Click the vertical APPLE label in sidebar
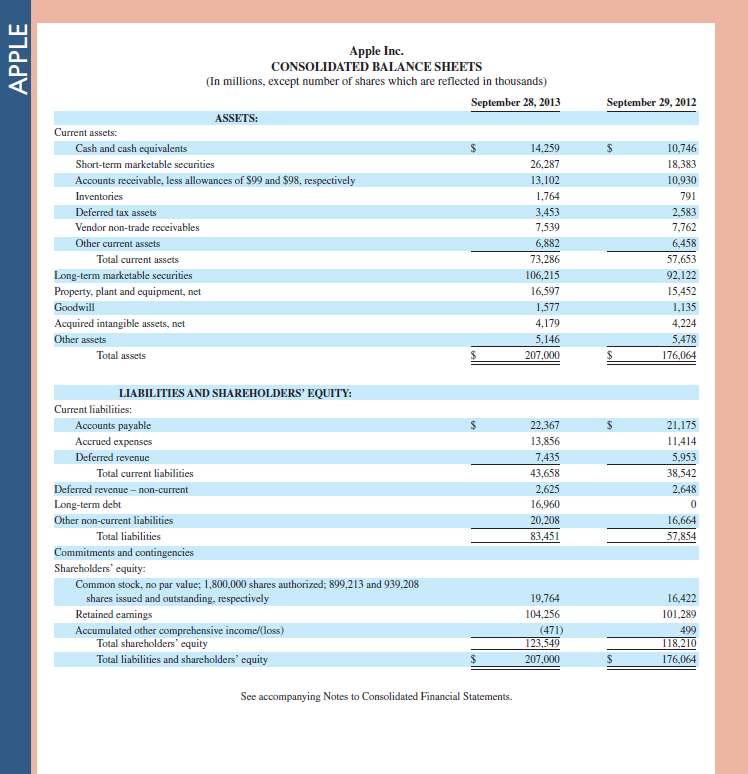Screen dimensions: 748x774 click(17, 61)
